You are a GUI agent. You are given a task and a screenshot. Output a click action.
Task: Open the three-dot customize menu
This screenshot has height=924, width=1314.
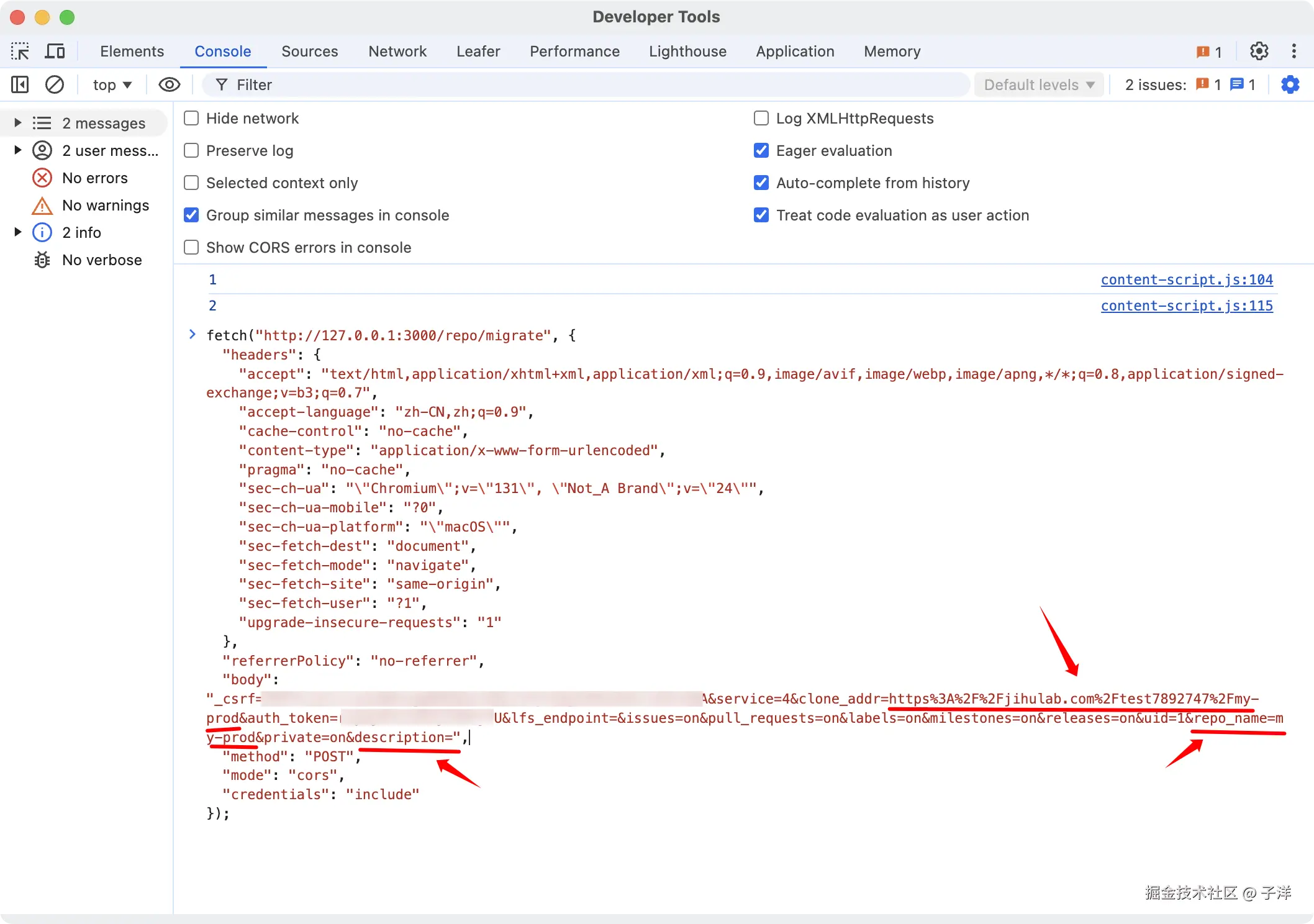[1294, 52]
